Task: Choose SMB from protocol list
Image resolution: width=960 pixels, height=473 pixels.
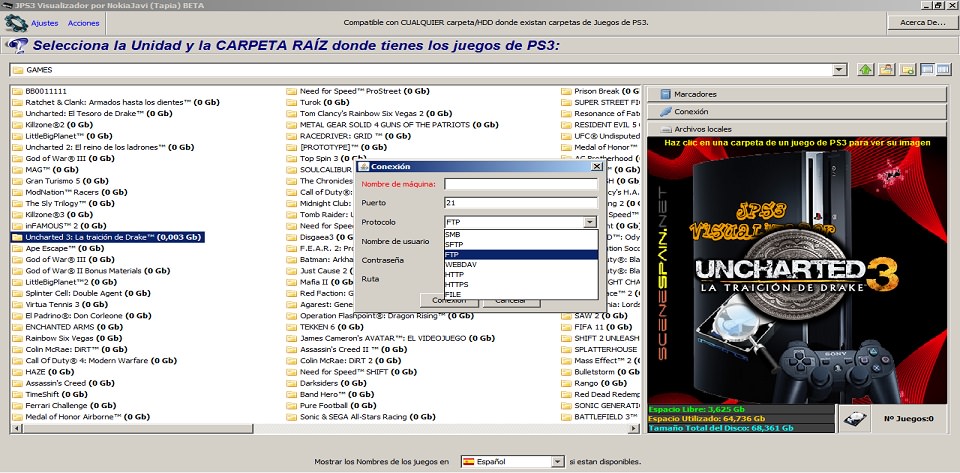Action: [x=521, y=234]
